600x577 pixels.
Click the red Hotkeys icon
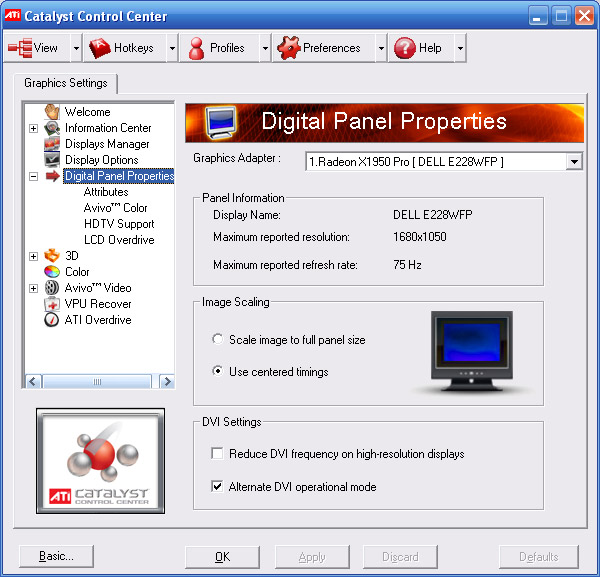tap(99, 48)
